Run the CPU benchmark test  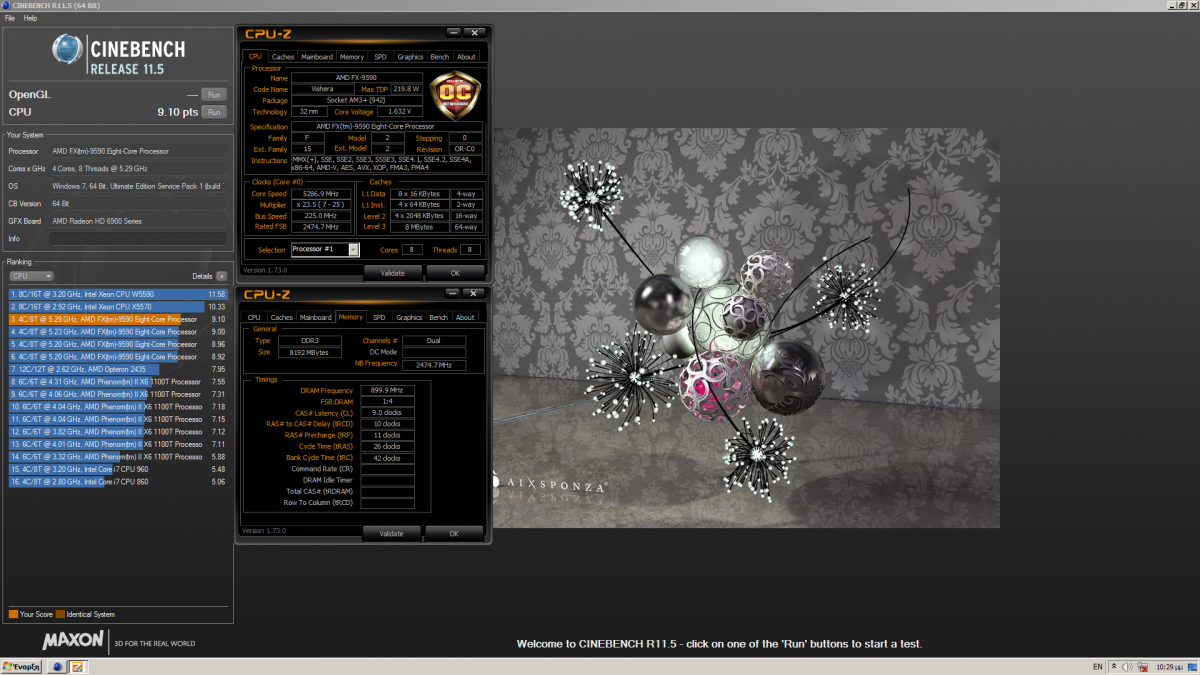(x=213, y=112)
